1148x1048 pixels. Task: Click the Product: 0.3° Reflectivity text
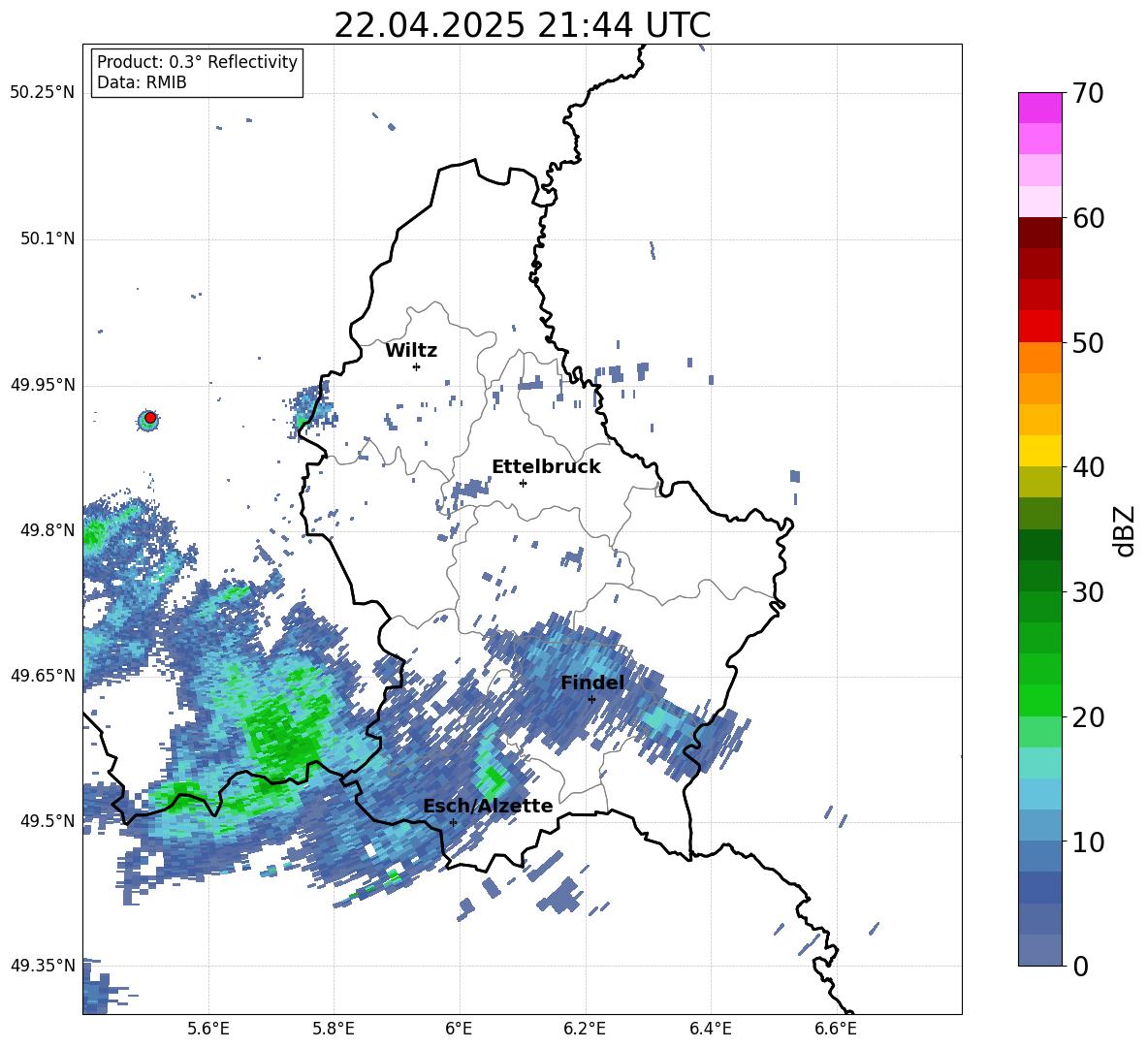197,61
